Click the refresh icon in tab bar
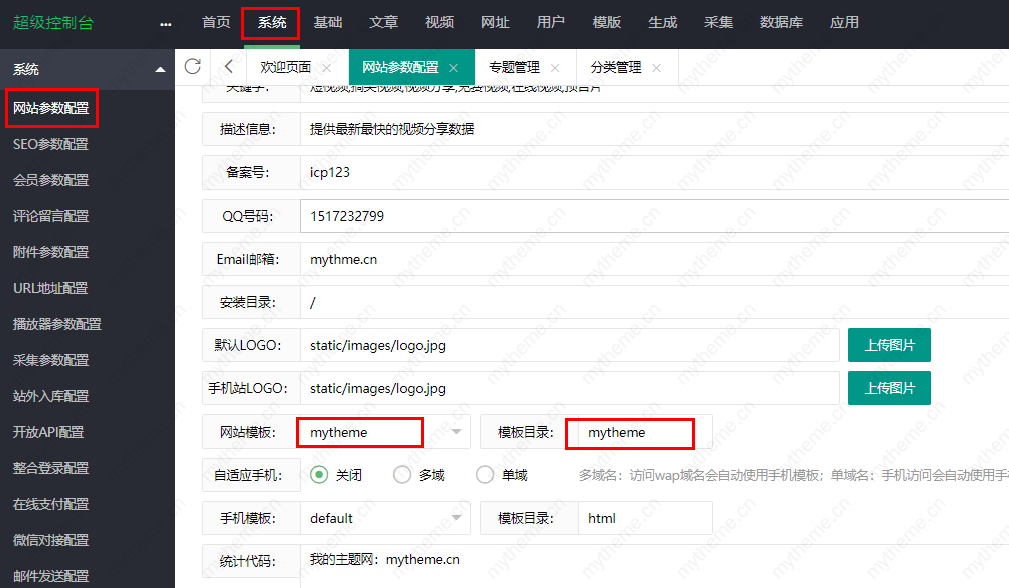Image resolution: width=1009 pixels, height=588 pixels. click(x=193, y=66)
